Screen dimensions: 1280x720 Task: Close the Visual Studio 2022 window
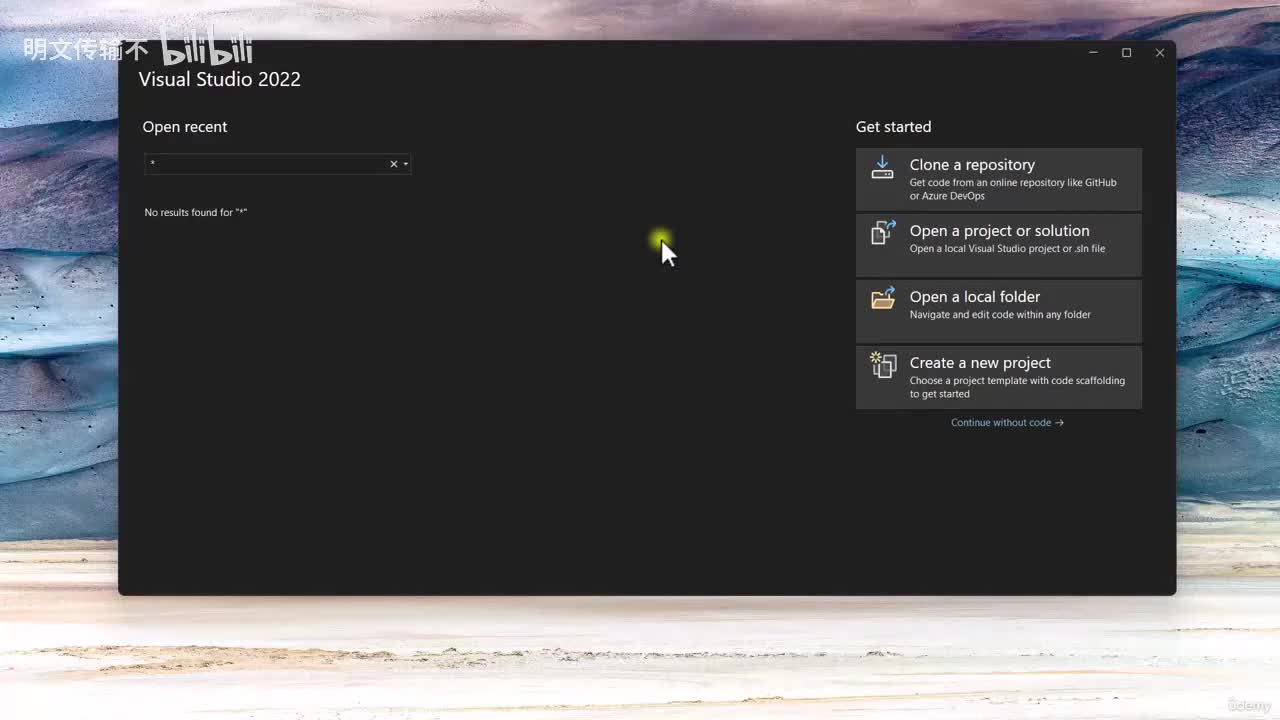click(1160, 53)
